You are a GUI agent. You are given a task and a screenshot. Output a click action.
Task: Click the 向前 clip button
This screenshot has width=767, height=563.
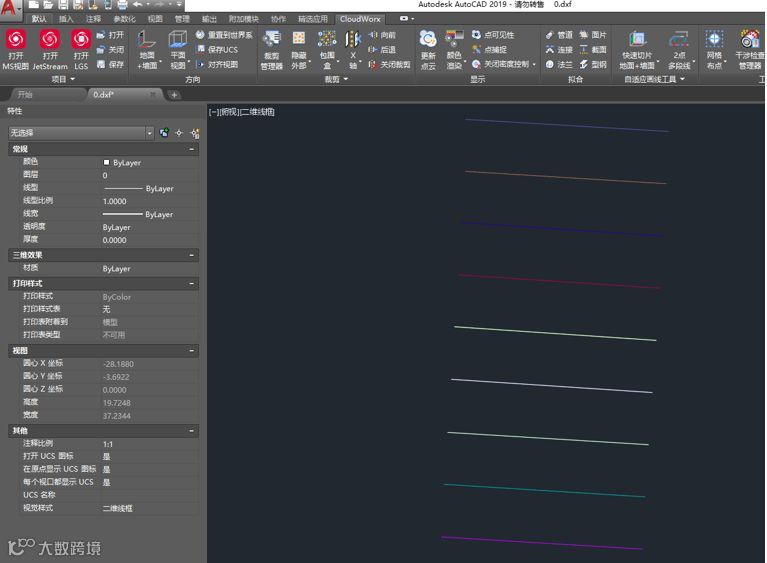383,35
